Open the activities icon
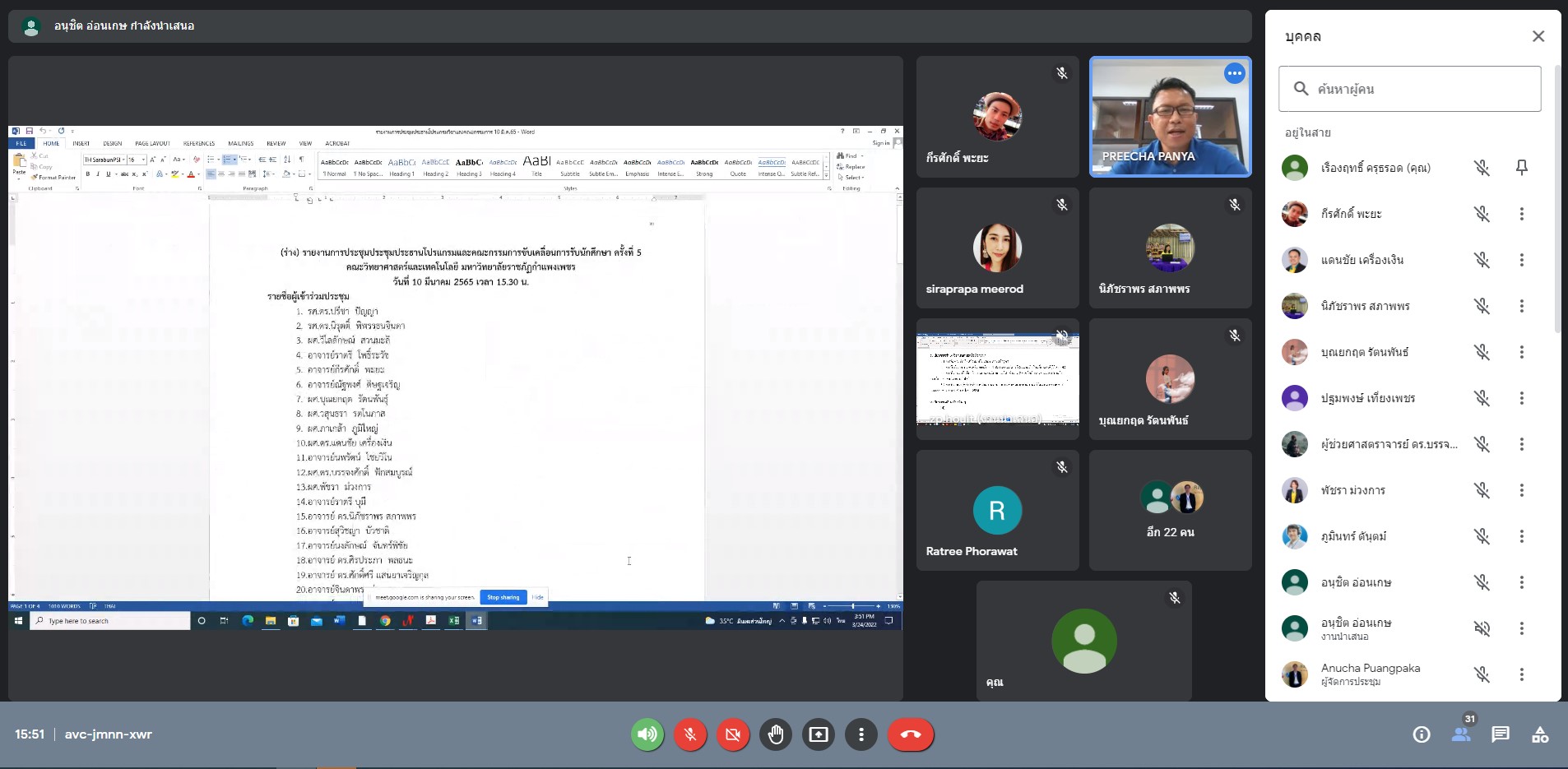 (x=1539, y=734)
